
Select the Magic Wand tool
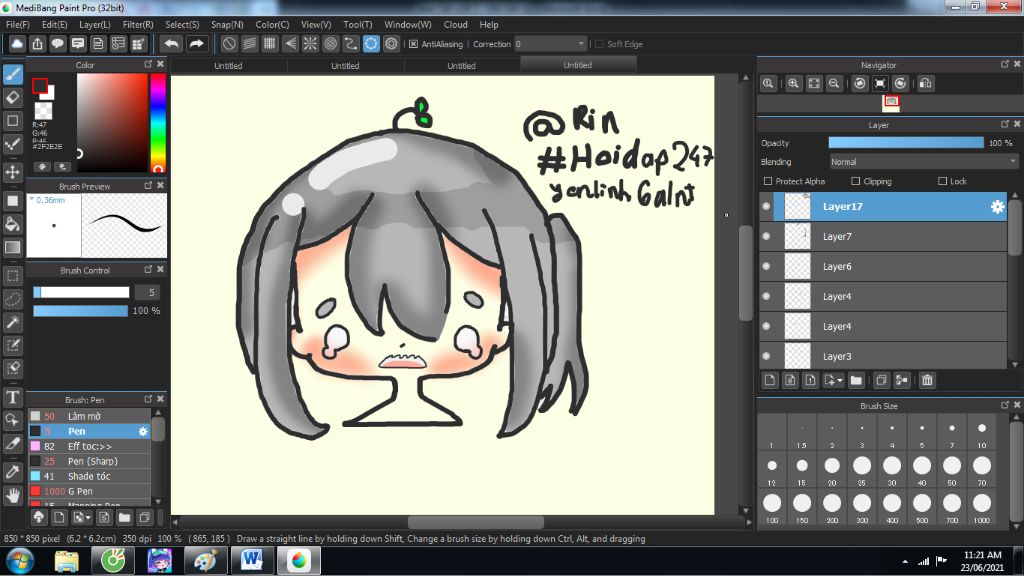(x=12, y=322)
